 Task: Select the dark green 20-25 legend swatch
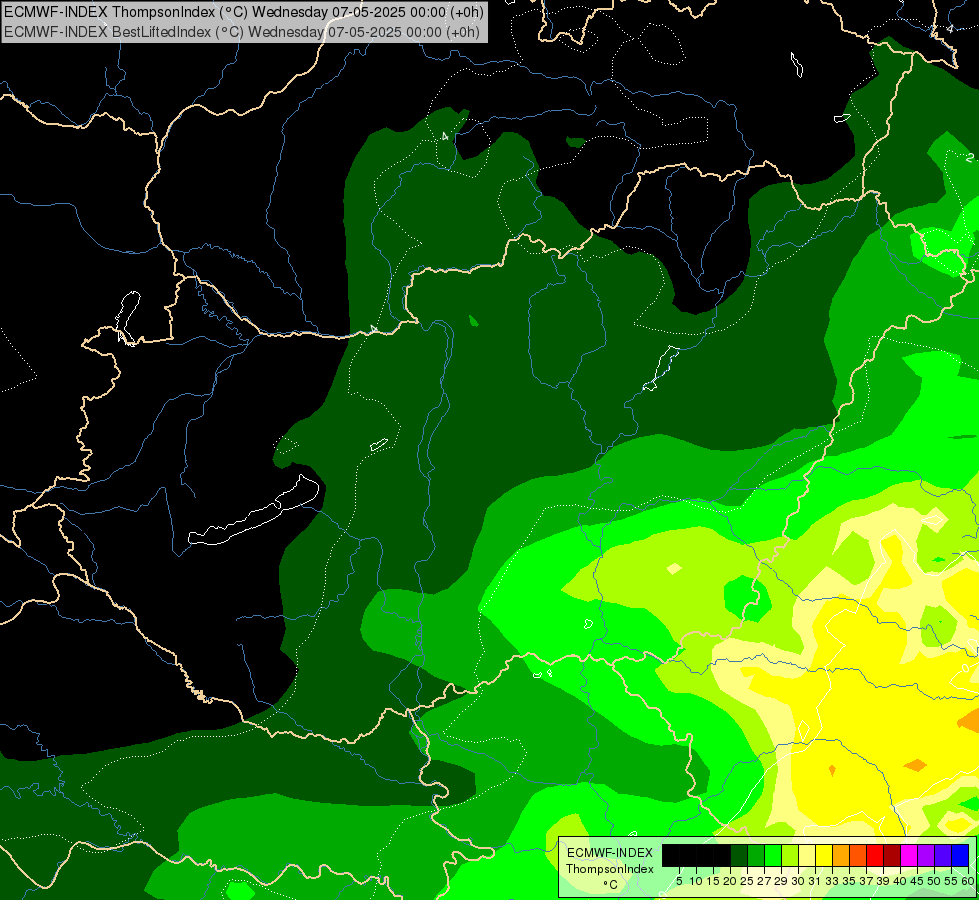739,855
